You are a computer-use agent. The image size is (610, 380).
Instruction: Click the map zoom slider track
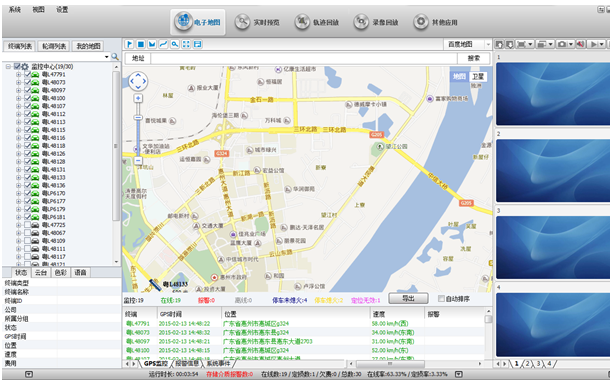[x=138, y=130]
